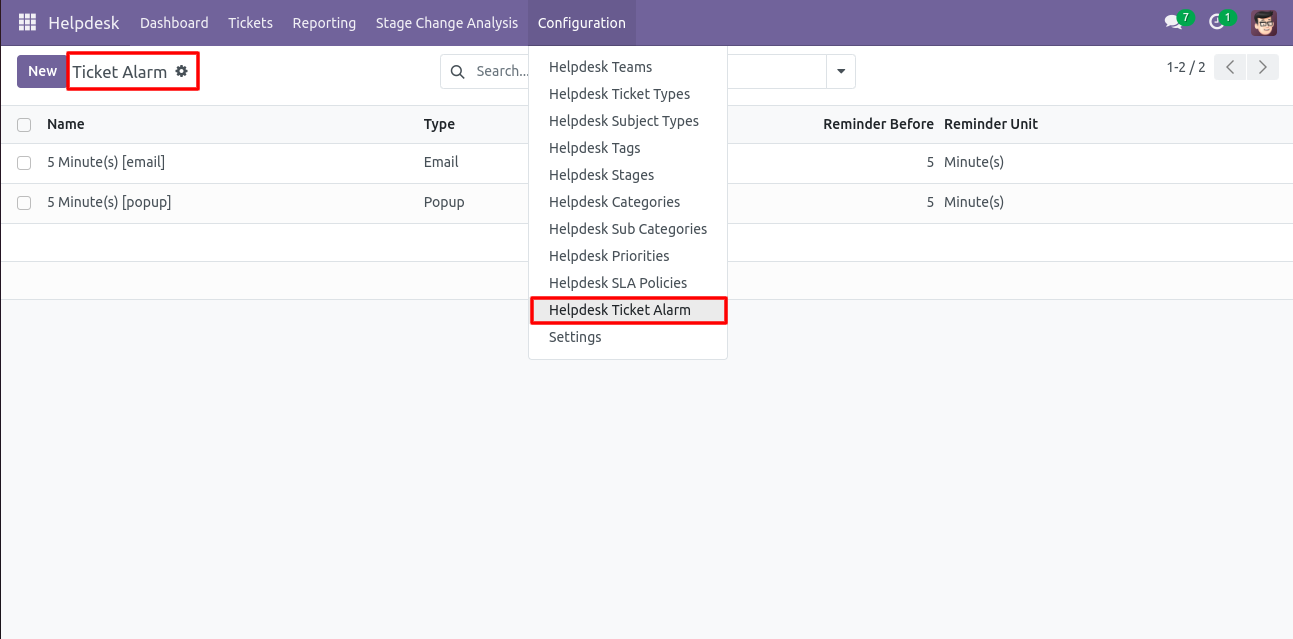Click the Popup type cell

click(x=444, y=202)
